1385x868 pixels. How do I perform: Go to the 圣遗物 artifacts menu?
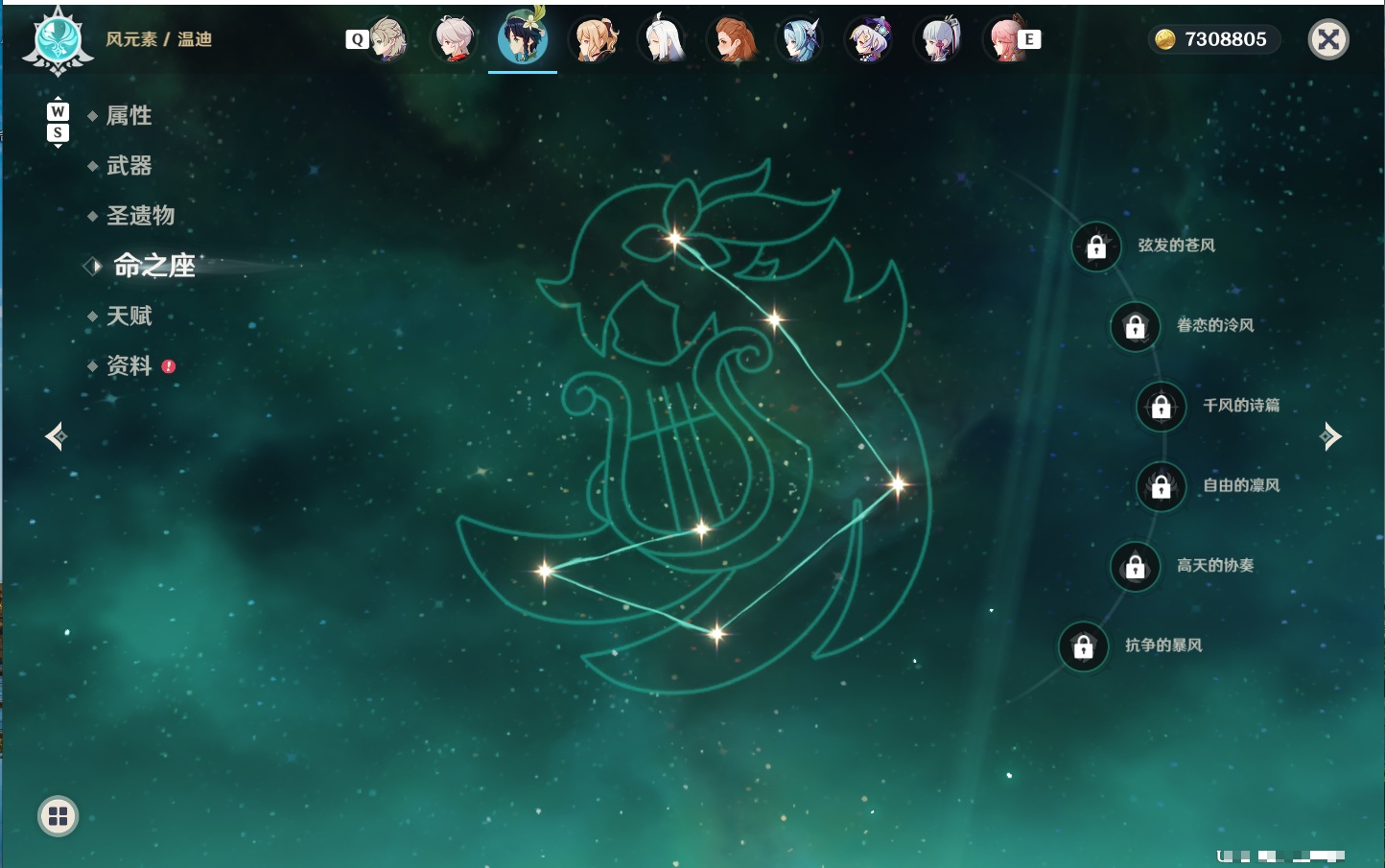[x=140, y=216]
